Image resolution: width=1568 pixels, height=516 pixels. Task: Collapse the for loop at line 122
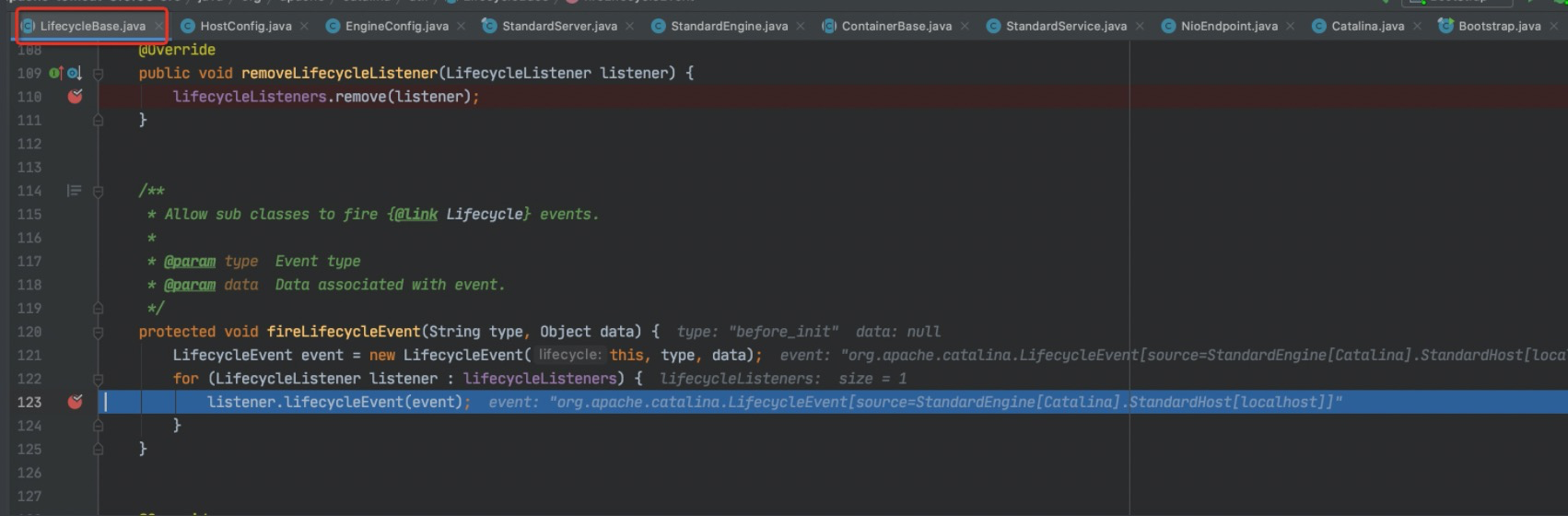(x=98, y=379)
